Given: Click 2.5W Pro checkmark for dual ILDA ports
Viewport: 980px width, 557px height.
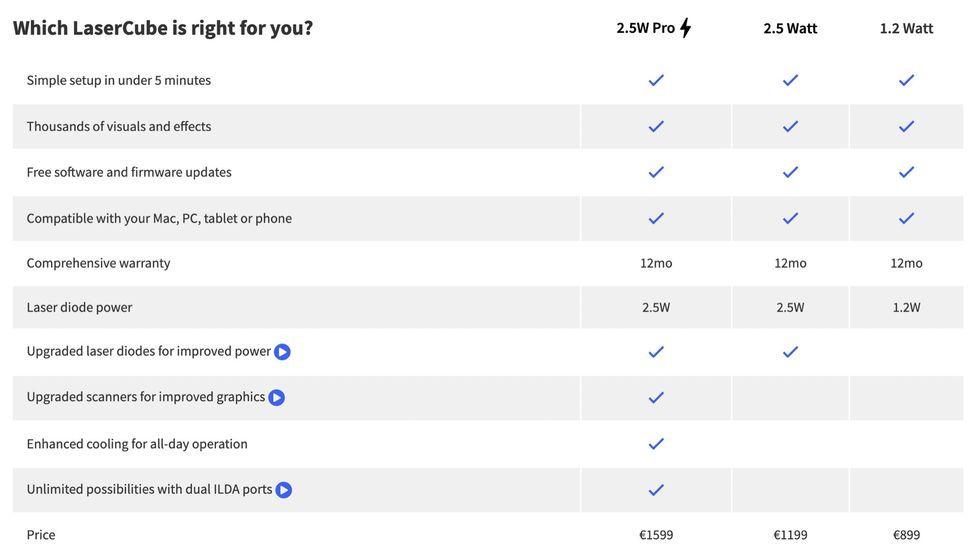Looking at the screenshot, I should click(656, 490).
